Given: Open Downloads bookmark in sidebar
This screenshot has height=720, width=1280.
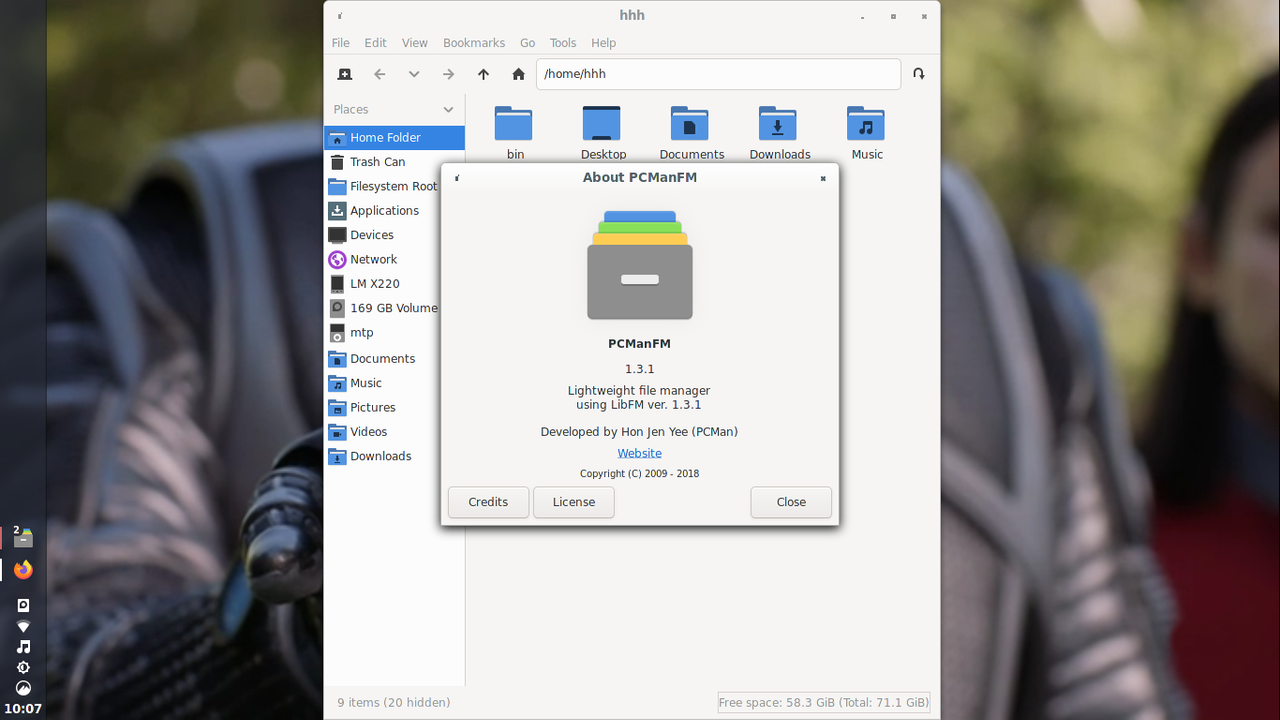Looking at the screenshot, I should tap(394, 456).
